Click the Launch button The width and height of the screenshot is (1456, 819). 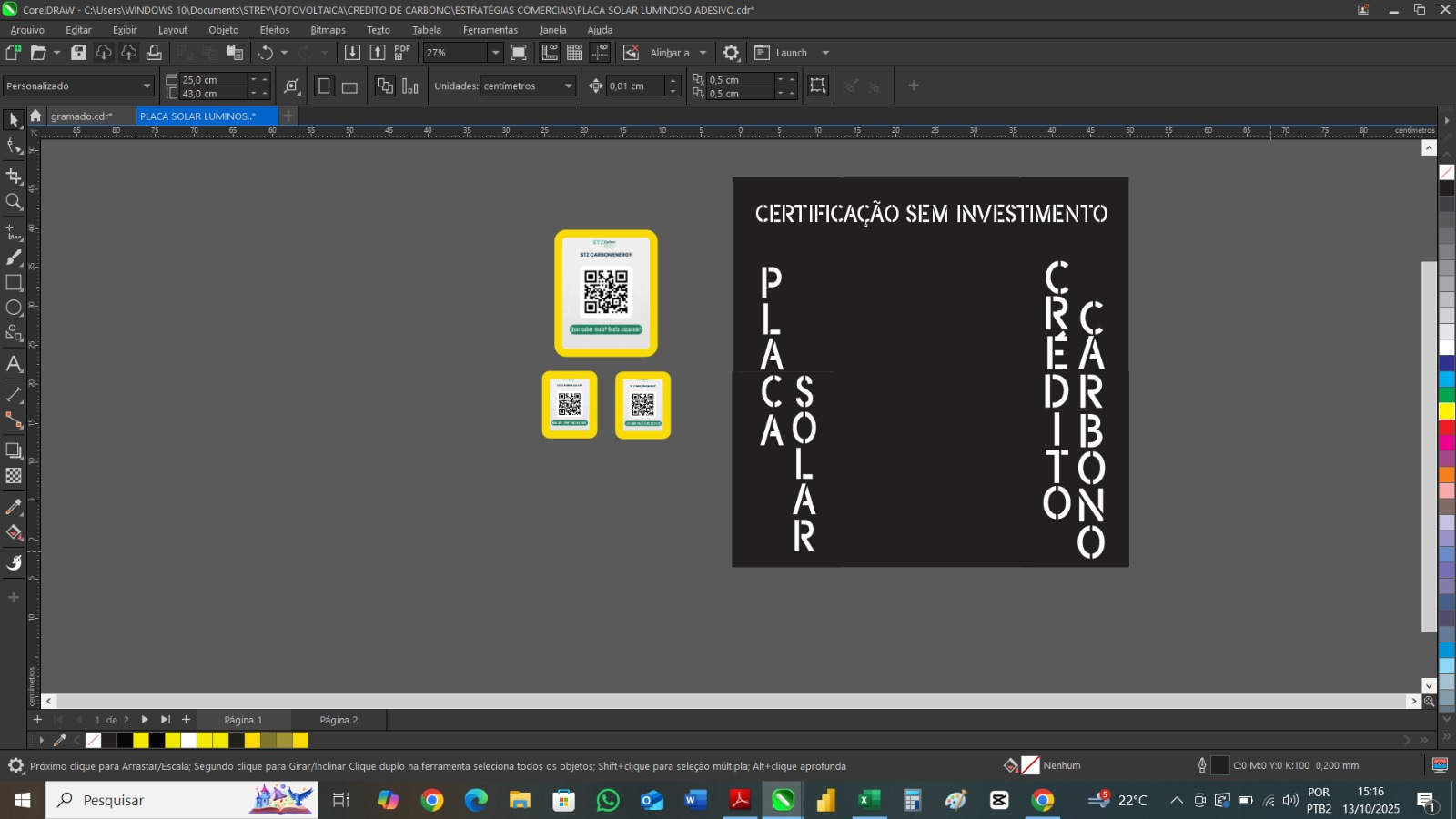[791, 53]
